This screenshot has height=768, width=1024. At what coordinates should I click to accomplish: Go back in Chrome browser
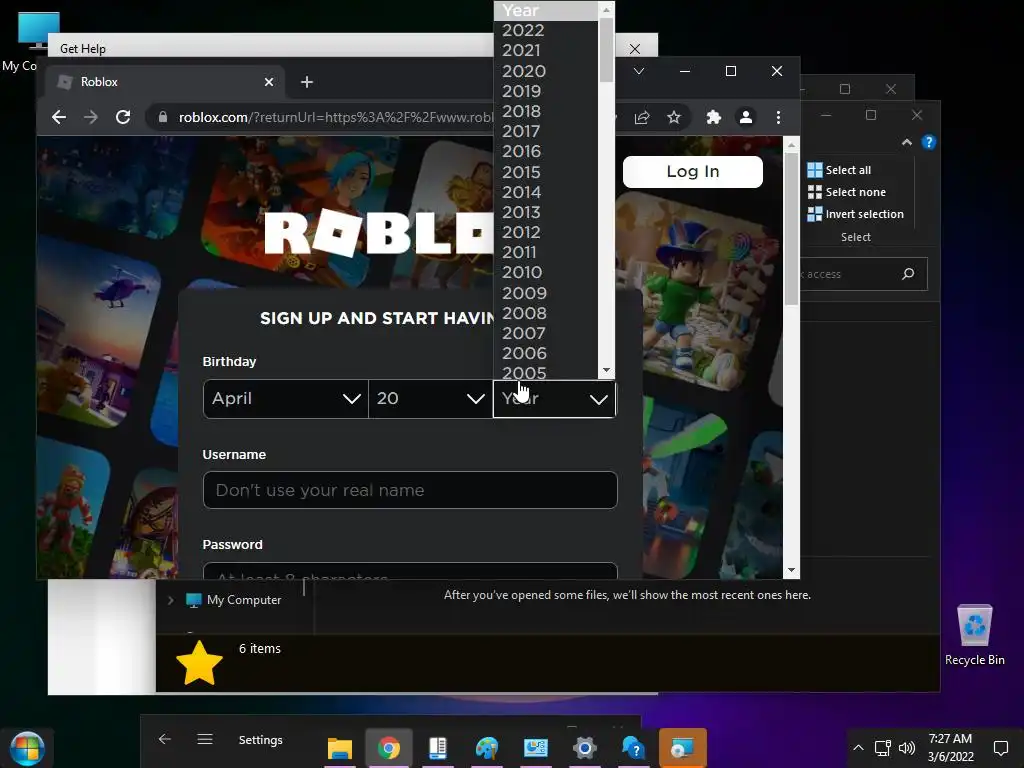coord(59,117)
